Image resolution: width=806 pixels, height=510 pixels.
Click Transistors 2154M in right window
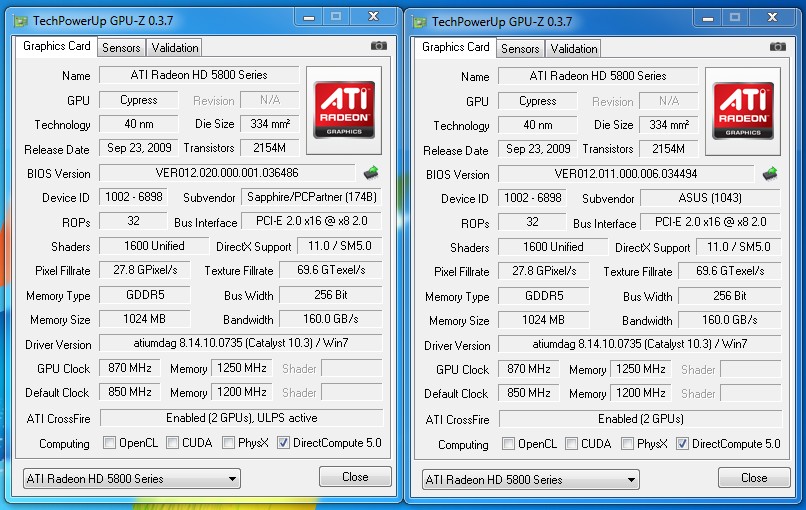(x=668, y=149)
